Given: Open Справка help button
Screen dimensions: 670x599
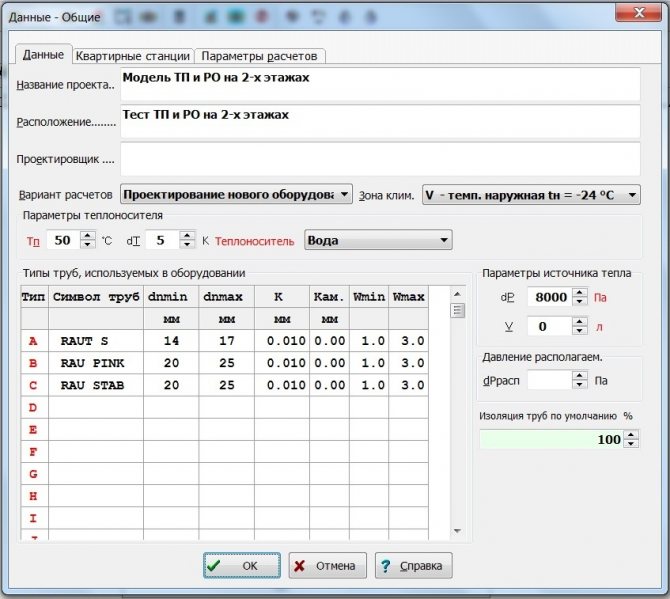Looking at the screenshot, I should click(x=414, y=565).
